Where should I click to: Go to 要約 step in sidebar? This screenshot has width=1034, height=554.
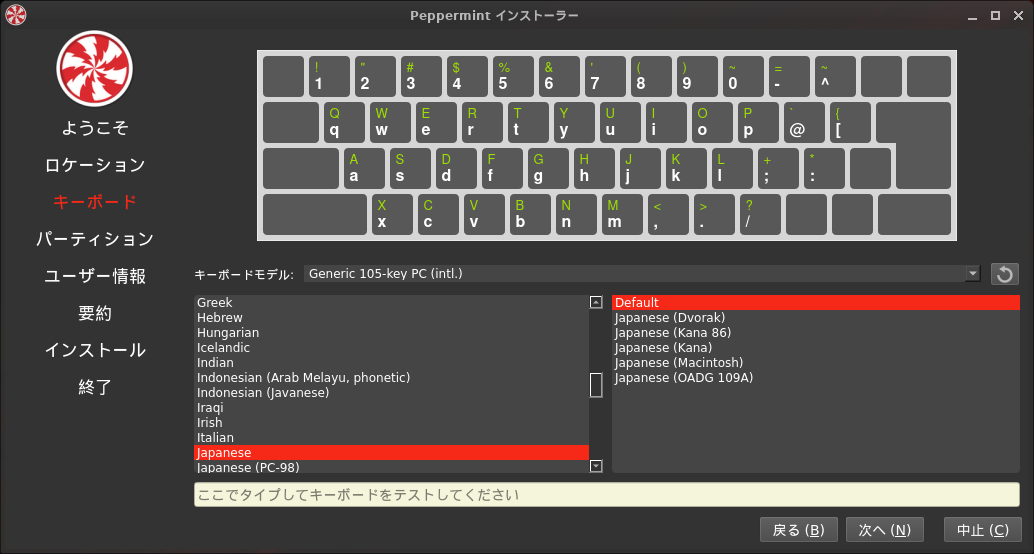coord(95,313)
